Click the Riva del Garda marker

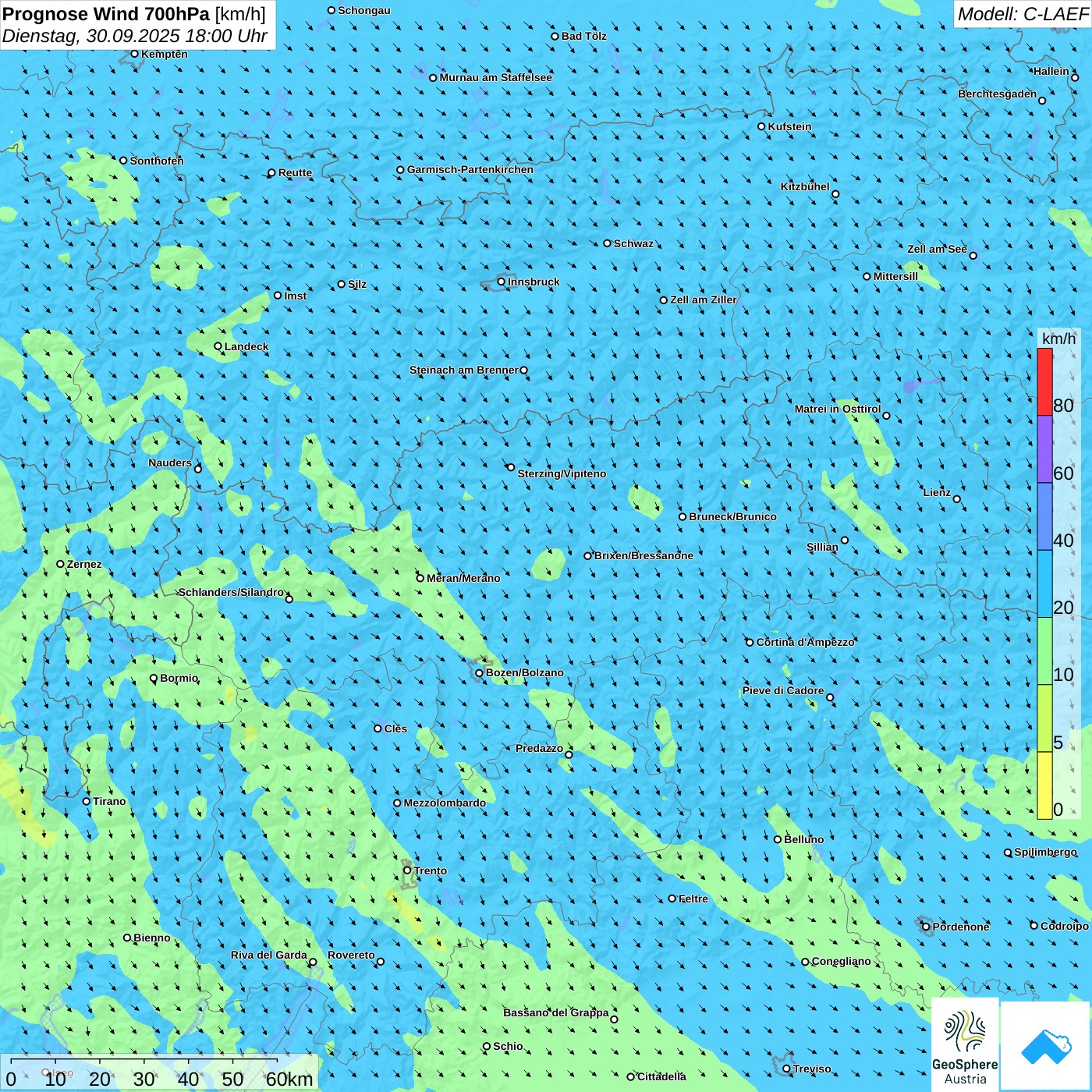click(314, 962)
